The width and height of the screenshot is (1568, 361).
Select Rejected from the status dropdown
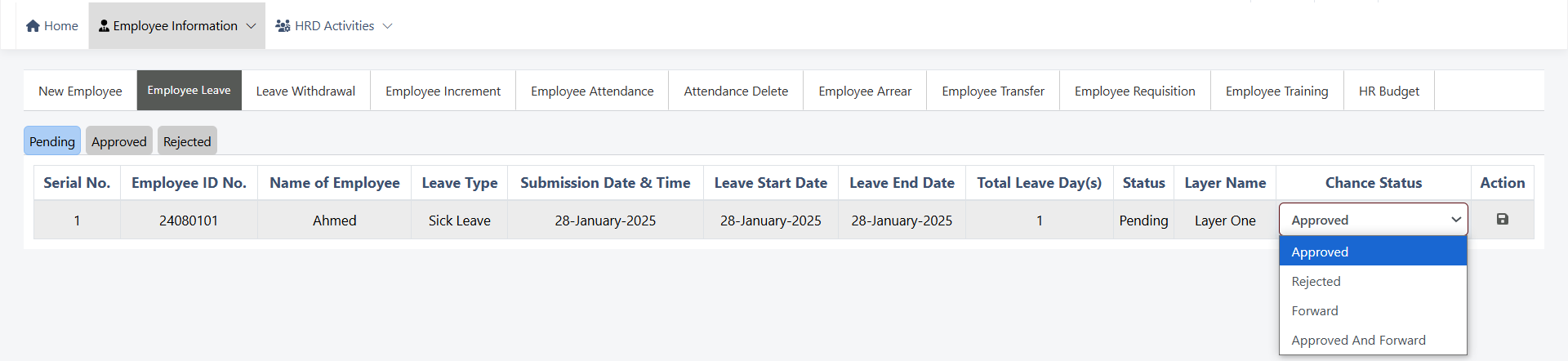point(1316,282)
